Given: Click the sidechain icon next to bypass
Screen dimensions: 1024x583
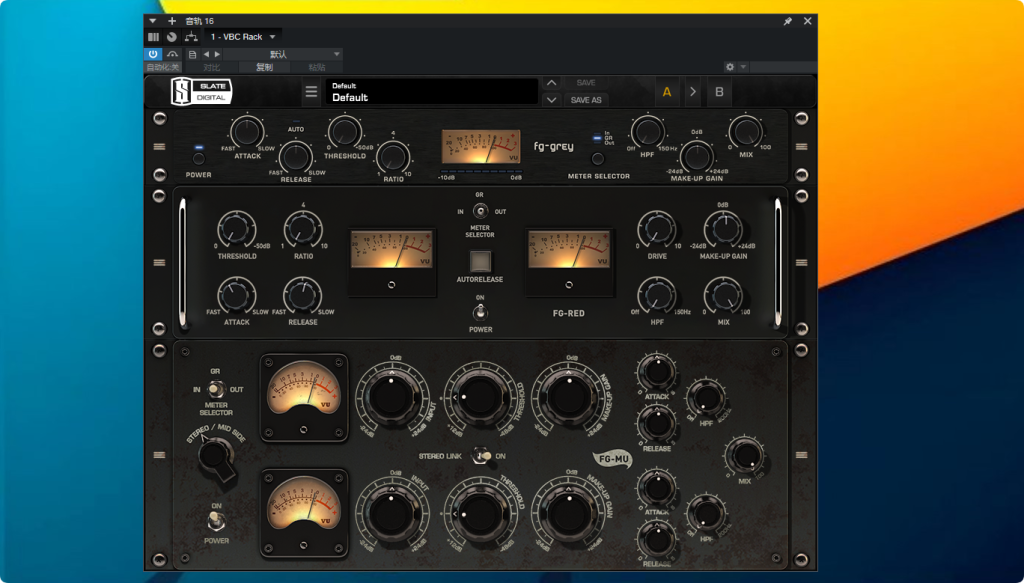Looking at the screenshot, I should [x=172, y=54].
